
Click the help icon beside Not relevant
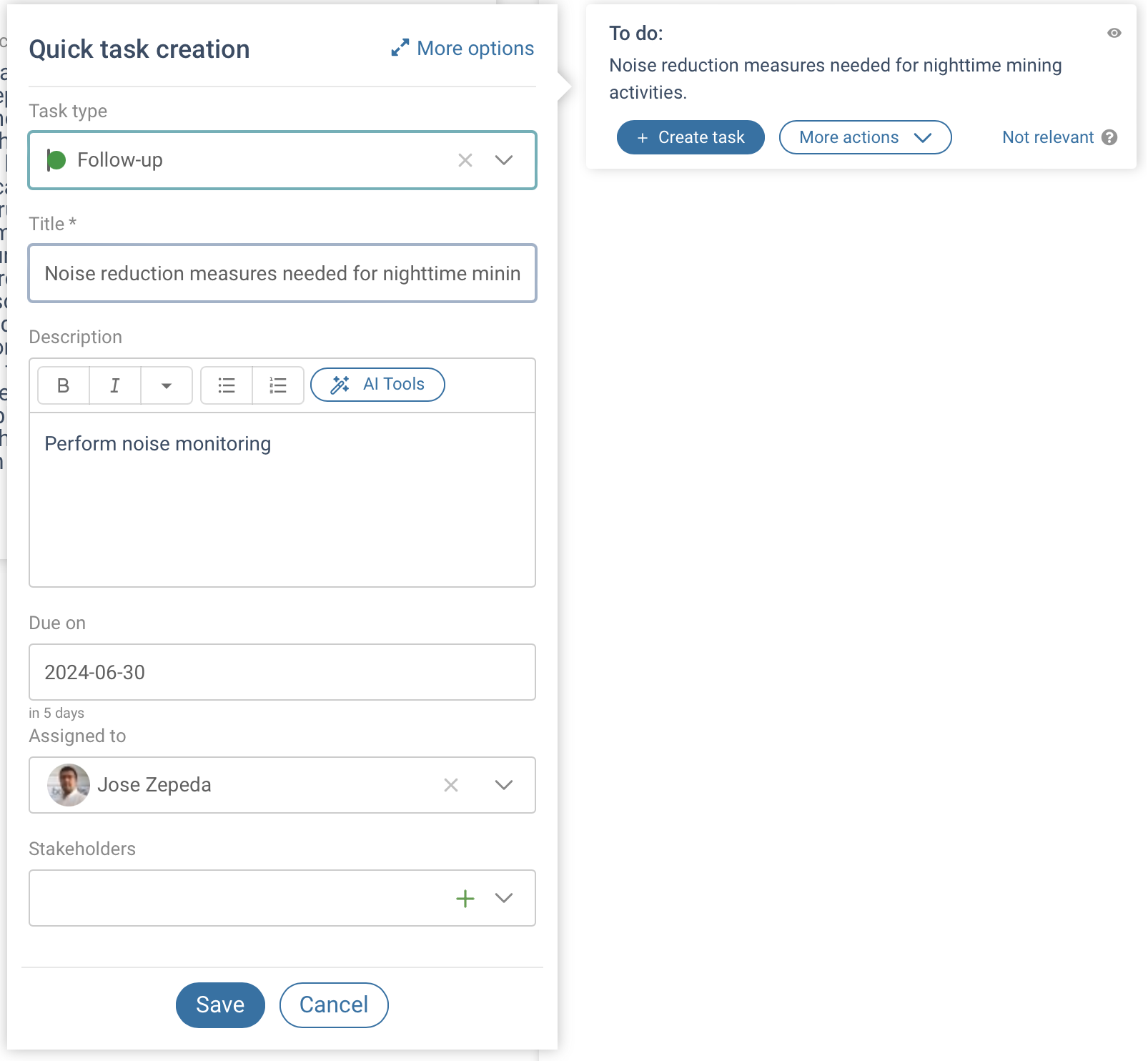tap(1109, 137)
